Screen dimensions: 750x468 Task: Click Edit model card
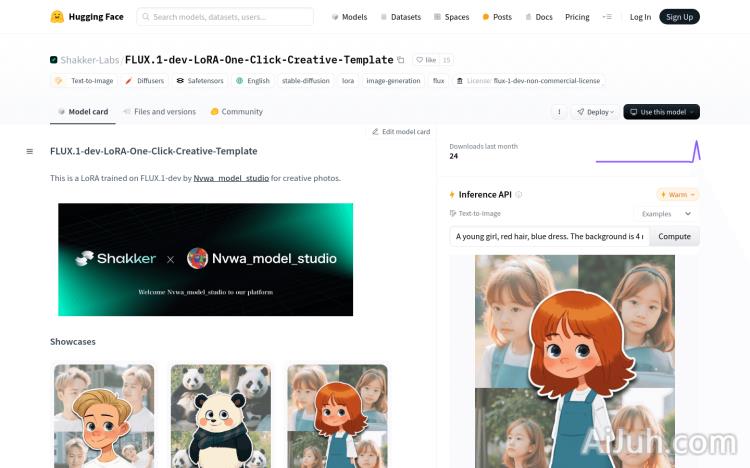tap(401, 132)
